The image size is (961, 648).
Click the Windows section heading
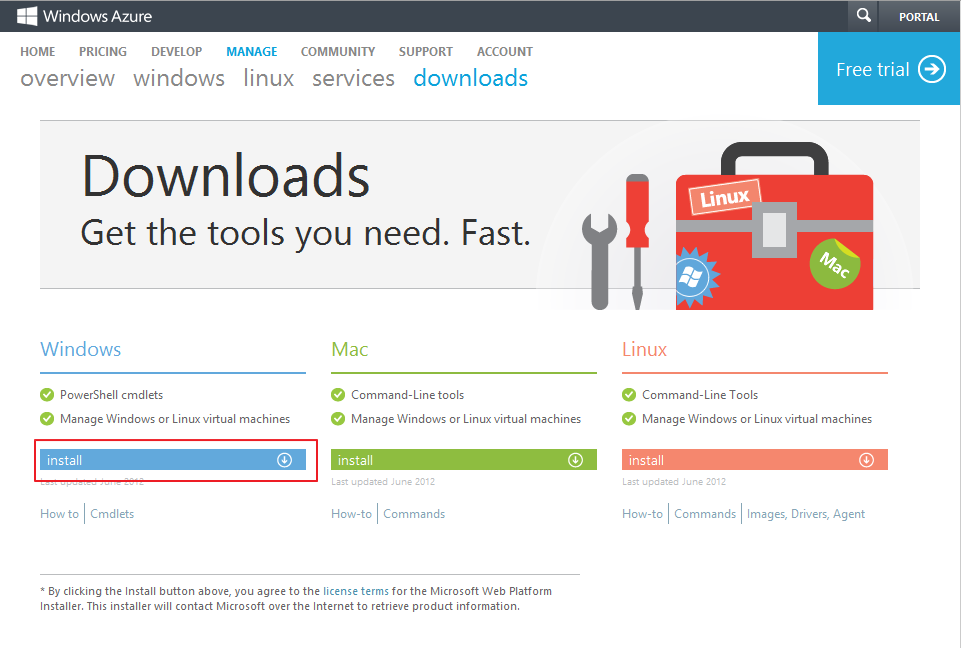[81, 349]
